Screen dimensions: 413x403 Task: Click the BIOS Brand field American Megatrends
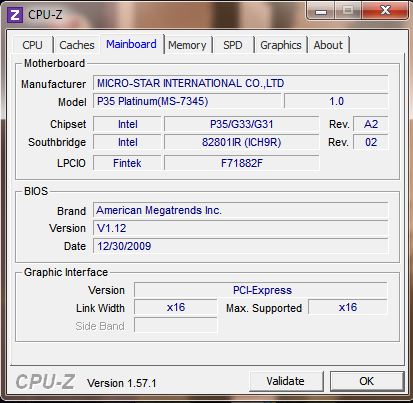pos(241,210)
